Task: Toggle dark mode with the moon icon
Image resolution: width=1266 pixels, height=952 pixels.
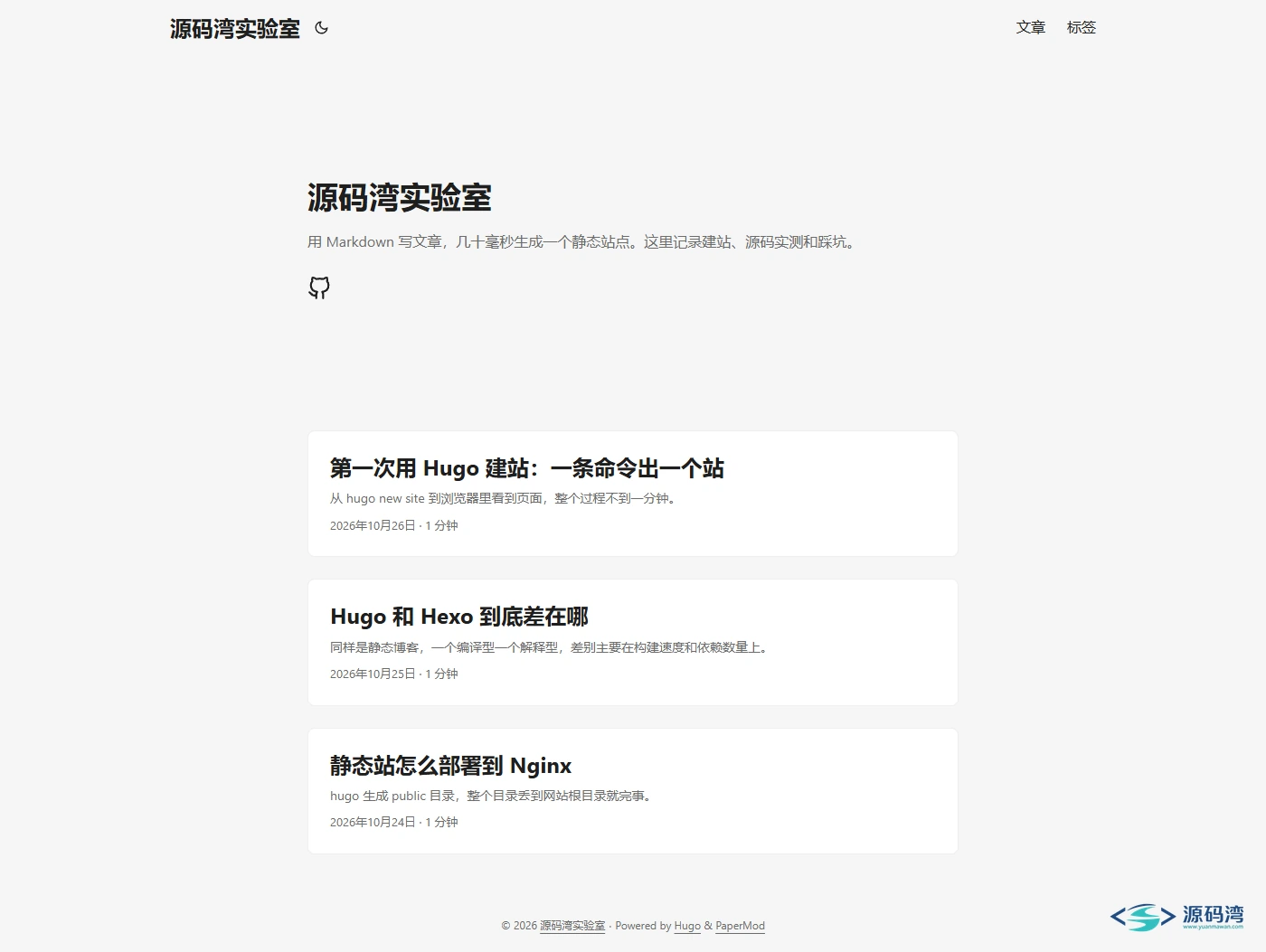Action: point(321,28)
